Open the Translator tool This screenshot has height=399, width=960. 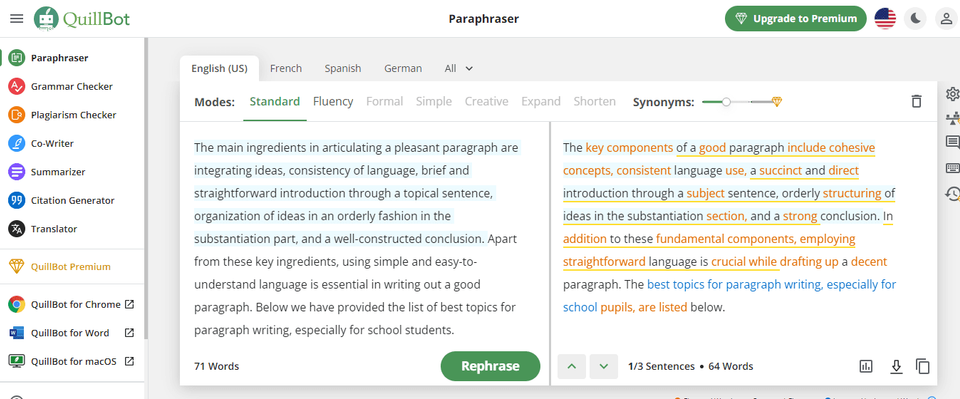[x=54, y=229]
